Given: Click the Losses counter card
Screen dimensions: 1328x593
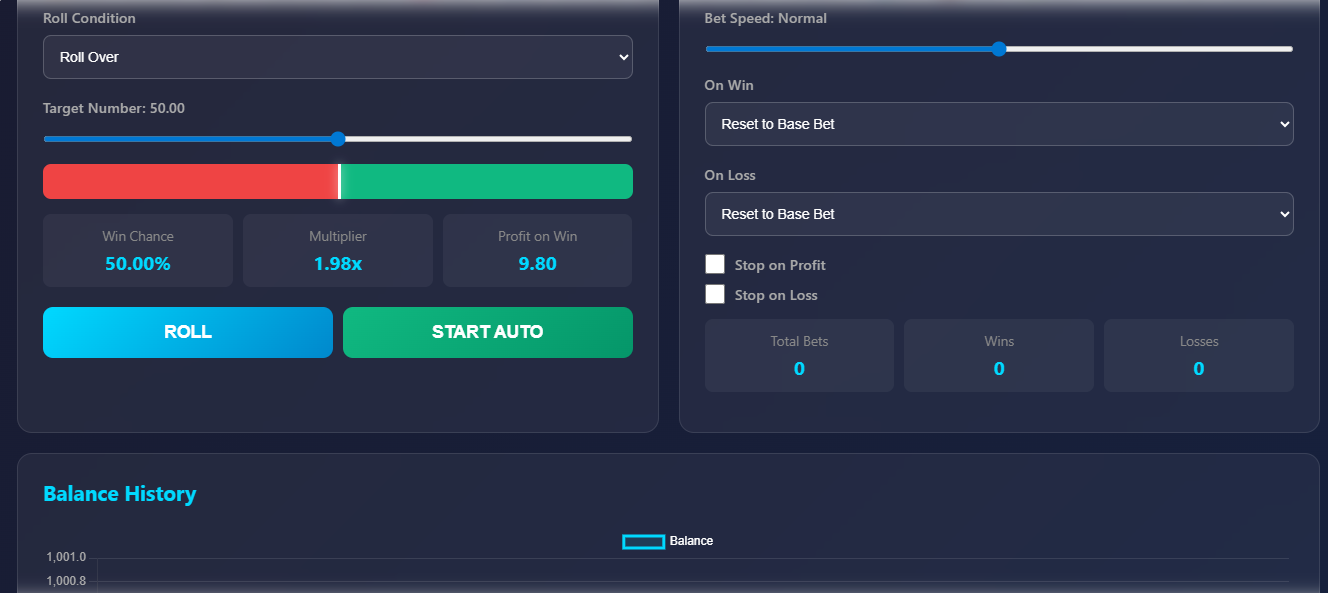Looking at the screenshot, I should click(x=1198, y=356).
